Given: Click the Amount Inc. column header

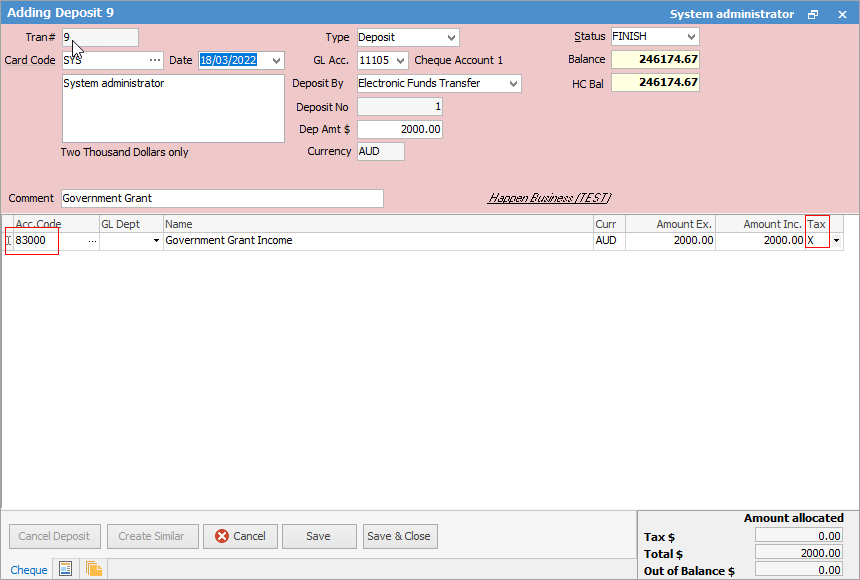Looking at the screenshot, I should coord(760,224).
